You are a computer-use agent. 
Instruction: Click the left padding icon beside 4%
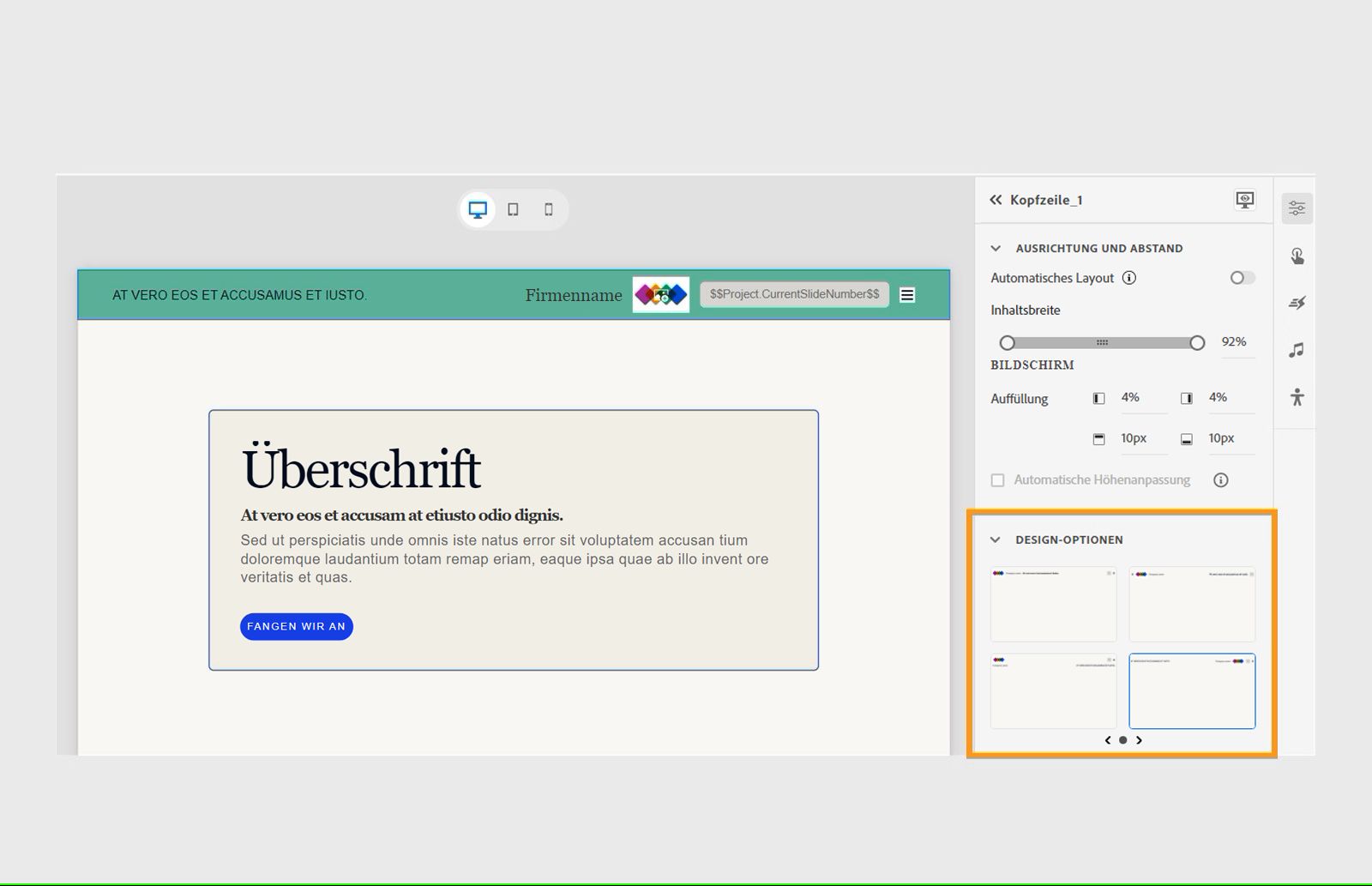(x=1098, y=397)
